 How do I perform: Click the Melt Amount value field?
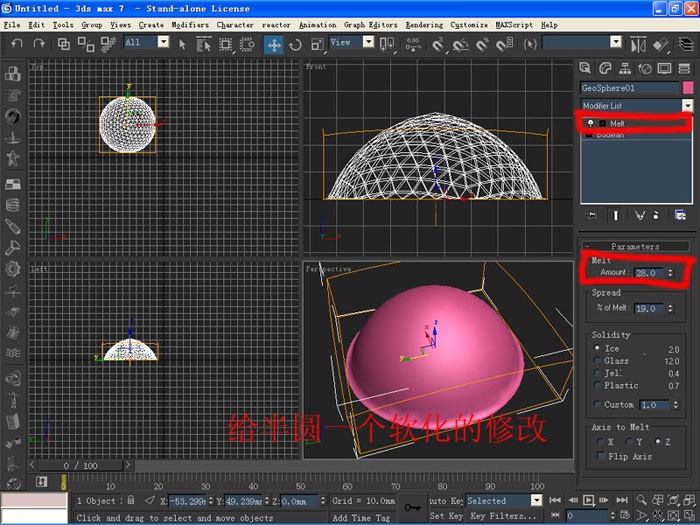650,273
